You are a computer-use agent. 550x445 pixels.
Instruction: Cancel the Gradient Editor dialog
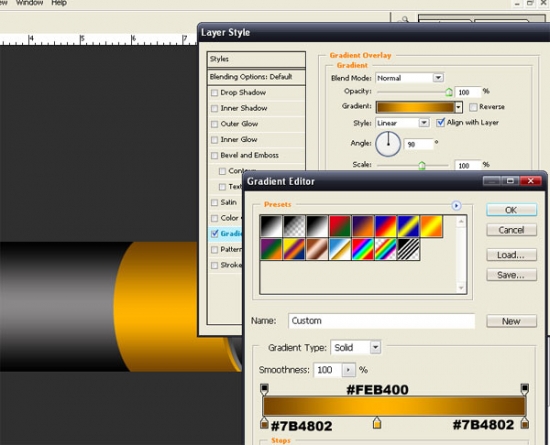[511, 230]
